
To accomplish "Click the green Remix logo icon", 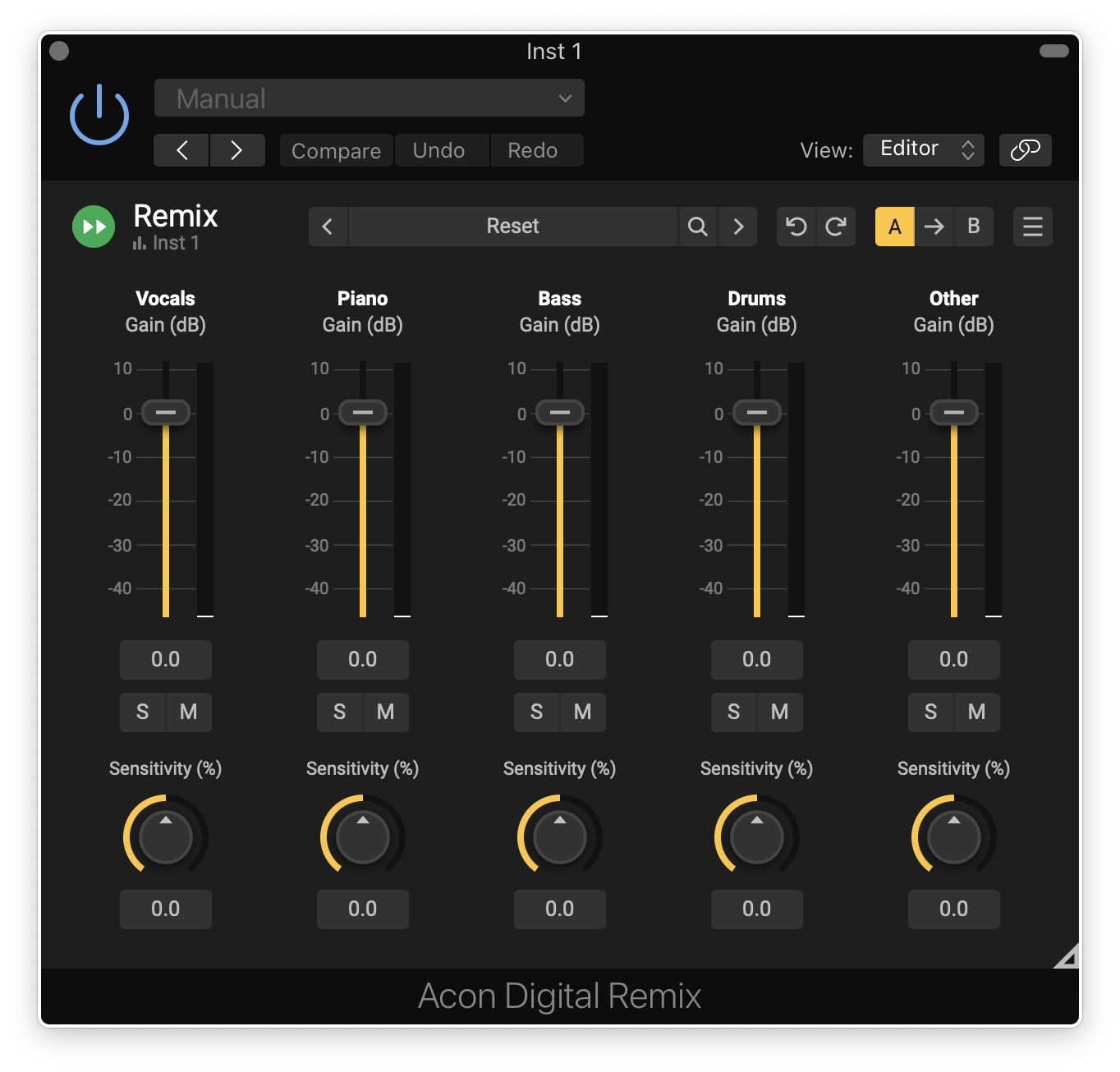I will [x=94, y=227].
